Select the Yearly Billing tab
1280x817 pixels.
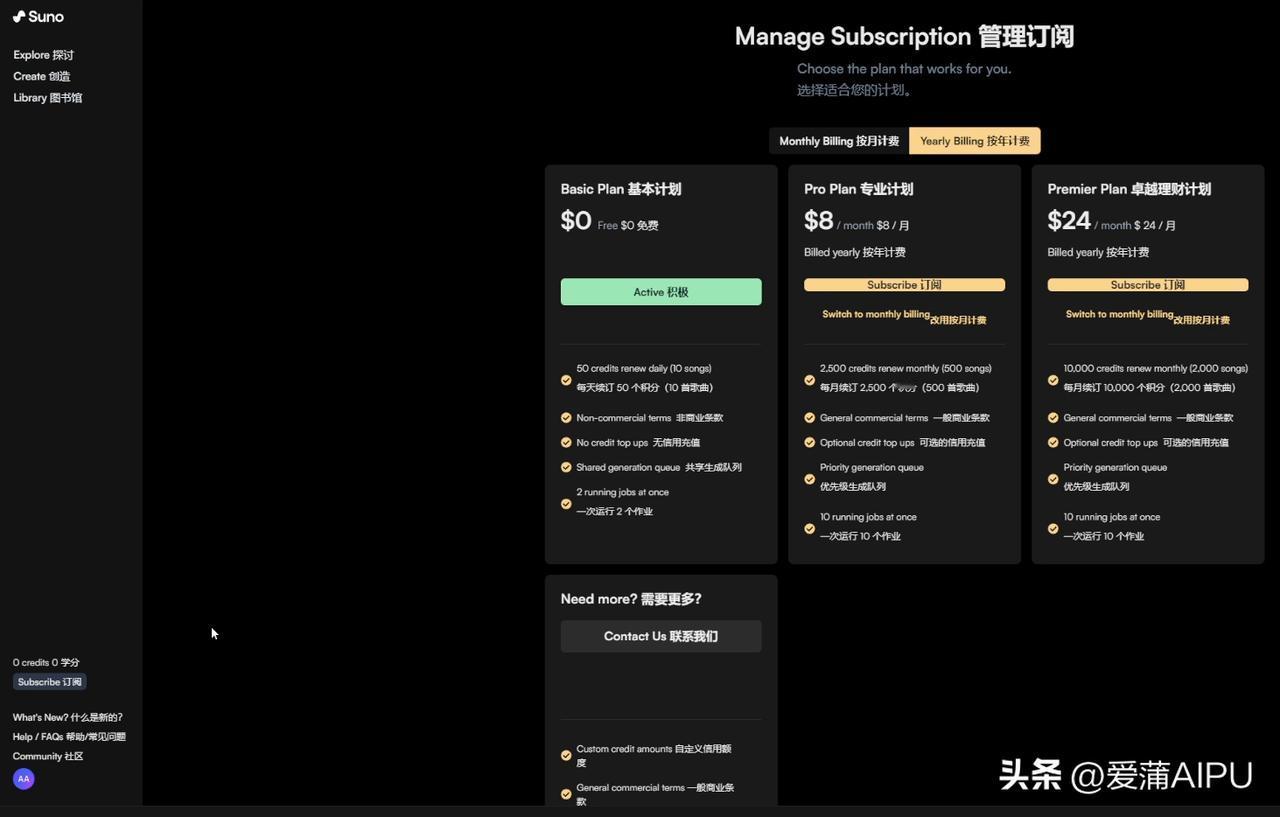click(975, 141)
